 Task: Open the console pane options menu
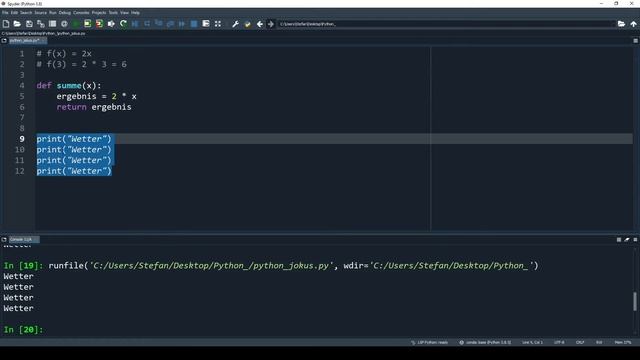pos(636,240)
